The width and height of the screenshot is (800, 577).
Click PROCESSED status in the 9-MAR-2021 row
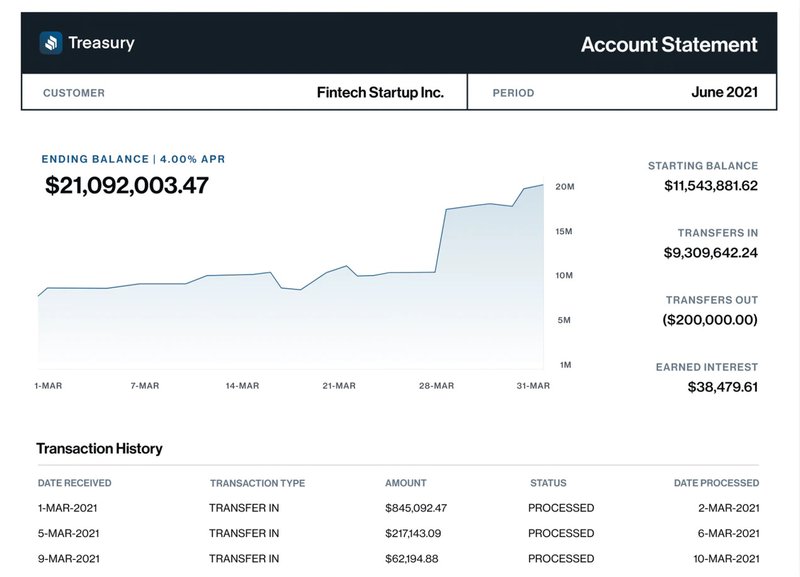561,559
